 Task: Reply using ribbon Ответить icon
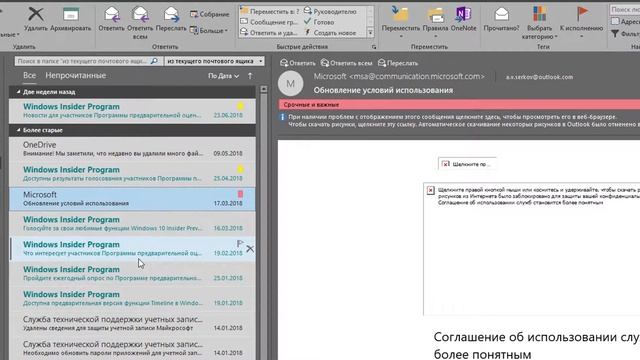coord(111,19)
